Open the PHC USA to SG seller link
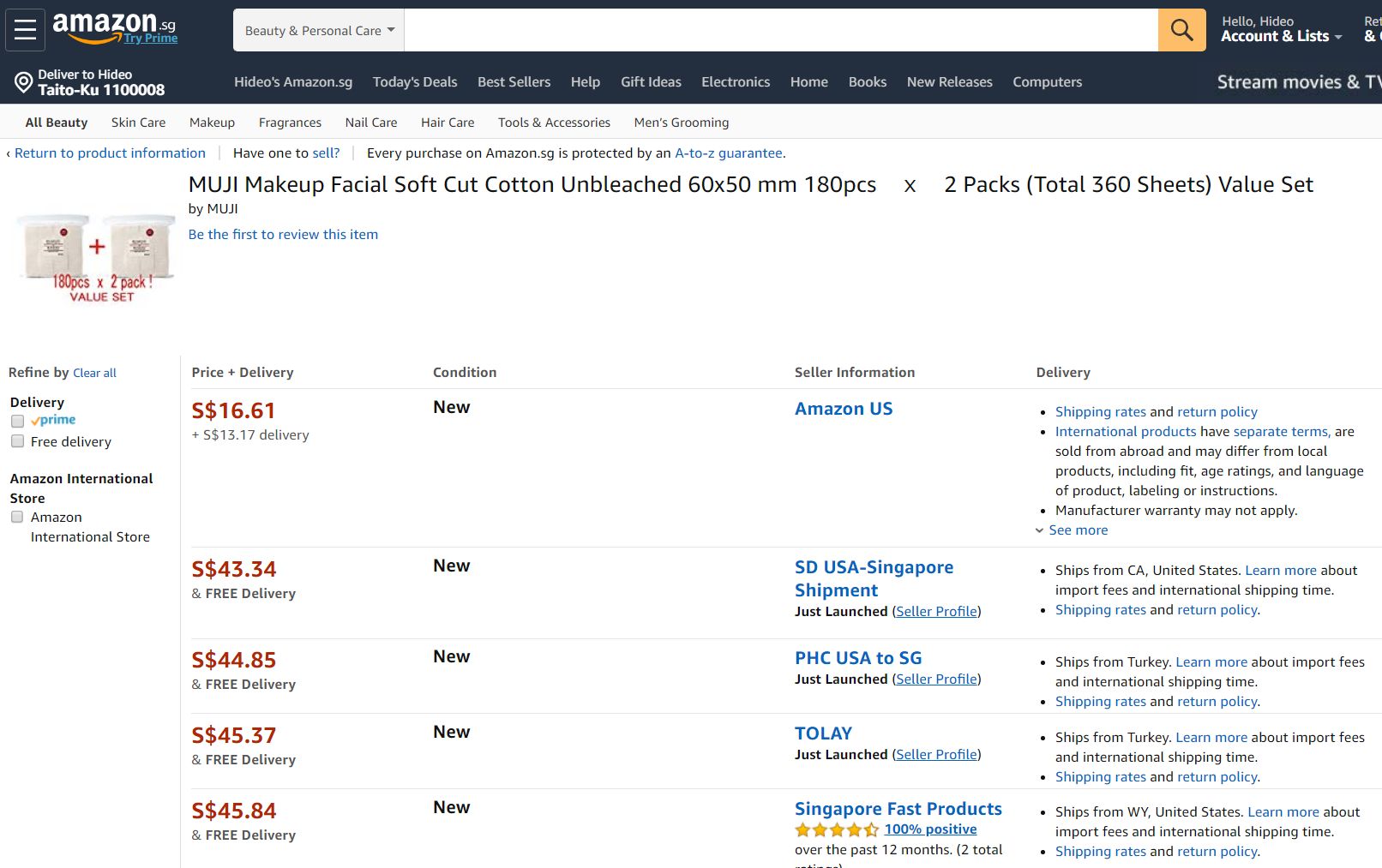Screen dimensions: 1382x868 pos(858,658)
